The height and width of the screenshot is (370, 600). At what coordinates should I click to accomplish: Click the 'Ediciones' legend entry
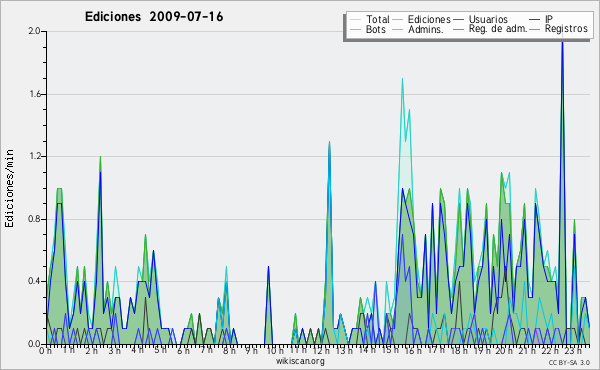tap(429, 19)
